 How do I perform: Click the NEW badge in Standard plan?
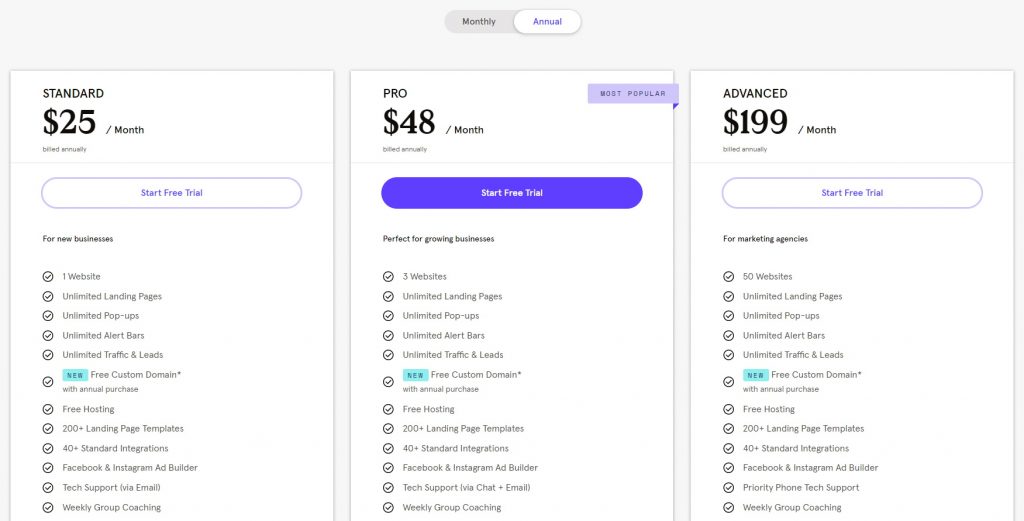pos(75,375)
